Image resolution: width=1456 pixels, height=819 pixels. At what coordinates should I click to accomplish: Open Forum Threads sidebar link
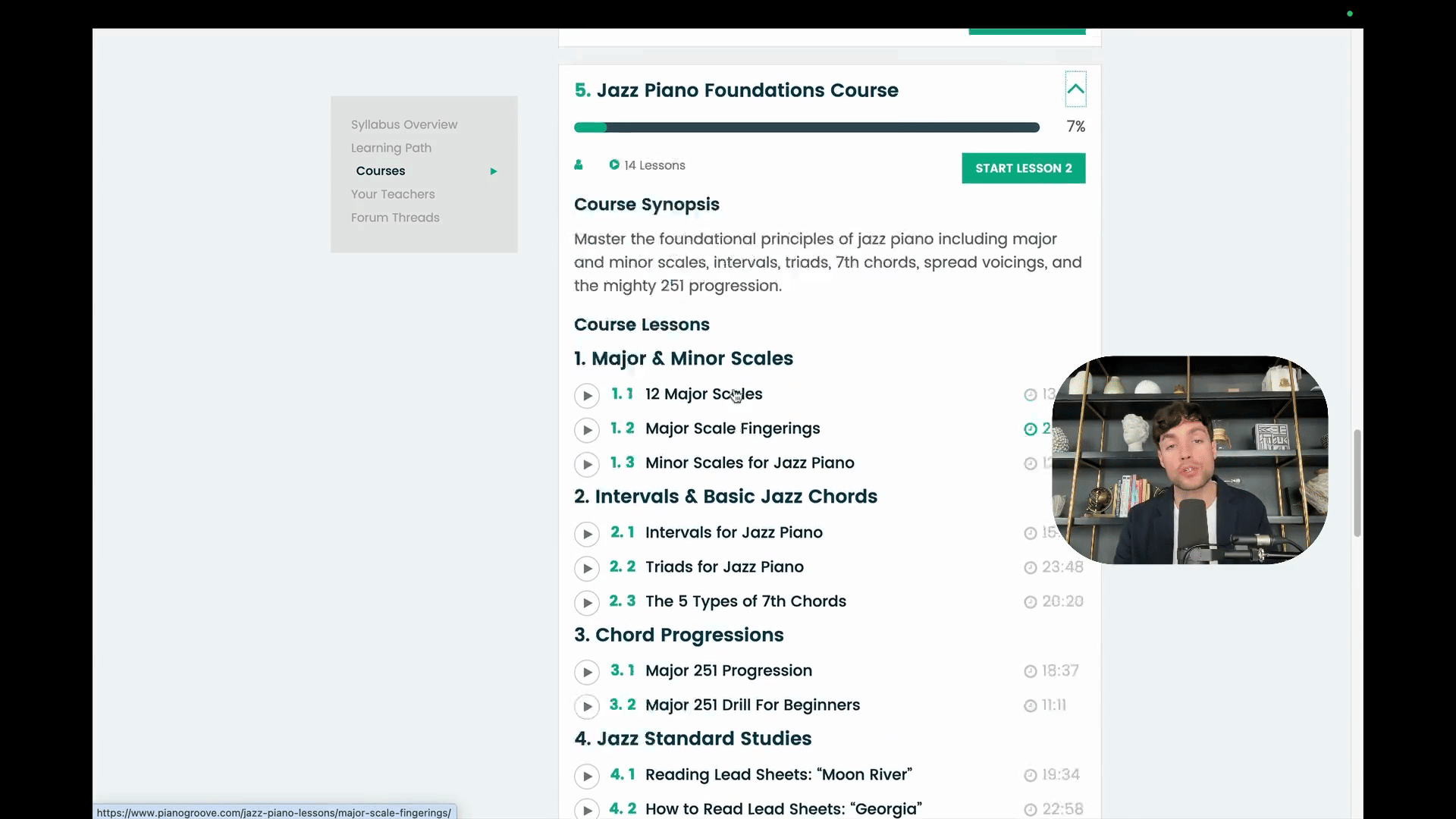pos(394,218)
